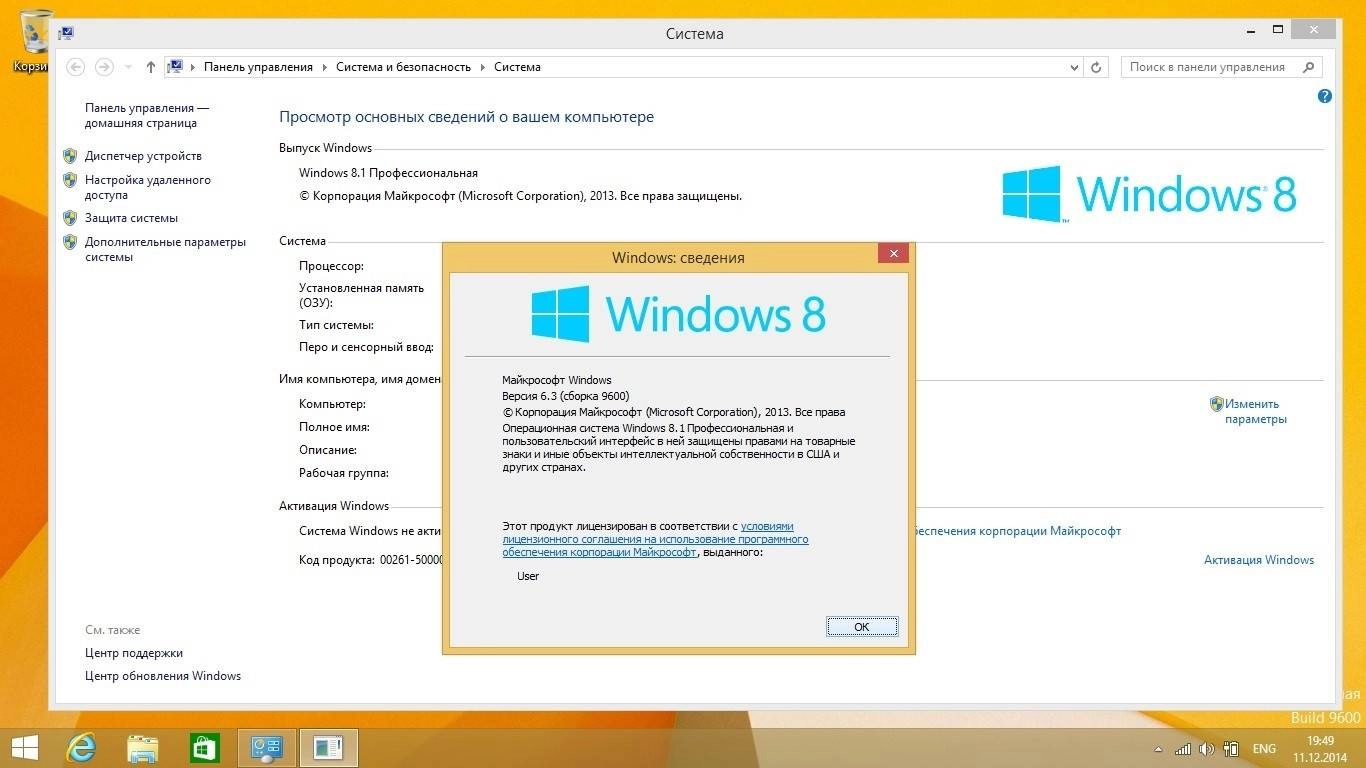Expand the arrow before Панель управления breadcrumb
The height and width of the screenshot is (768, 1366).
coord(193,67)
